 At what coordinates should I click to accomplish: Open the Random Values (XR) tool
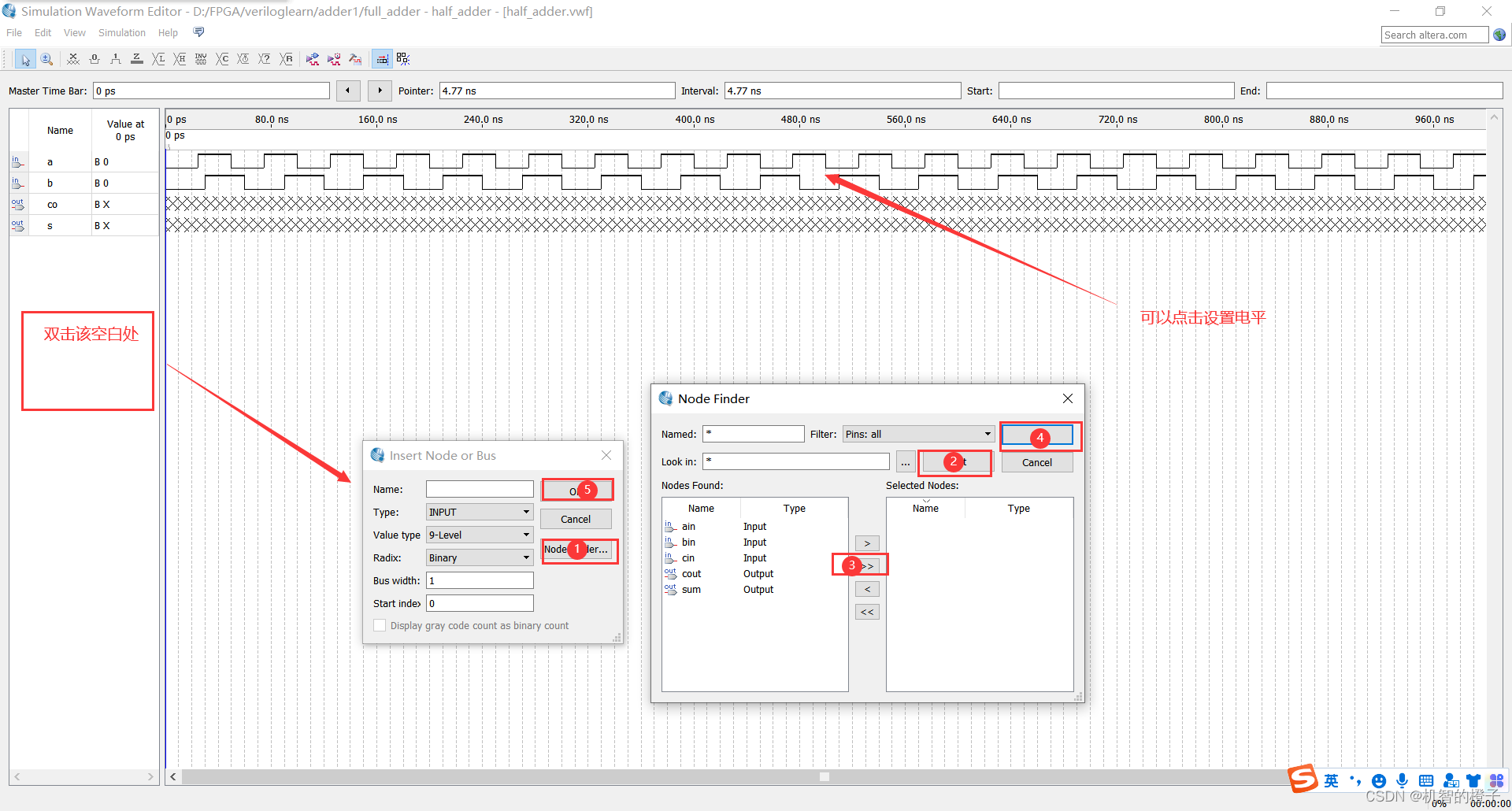[286, 59]
